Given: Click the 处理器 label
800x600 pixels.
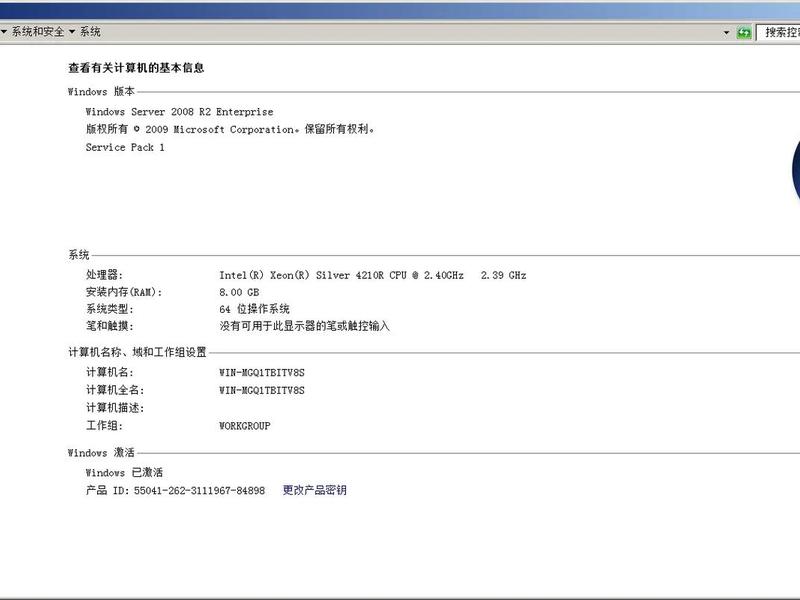Looking at the screenshot, I should [104, 275].
